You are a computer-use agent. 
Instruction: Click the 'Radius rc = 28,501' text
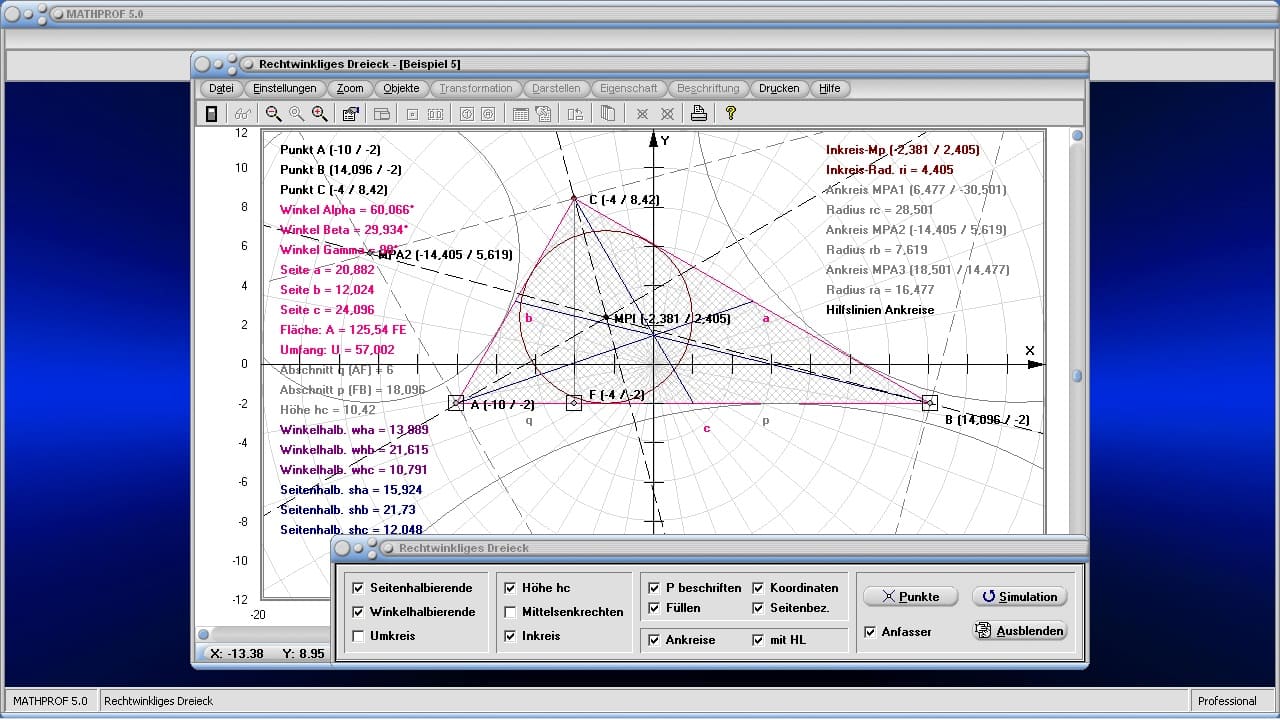pyautogui.click(x=879, y=210)
